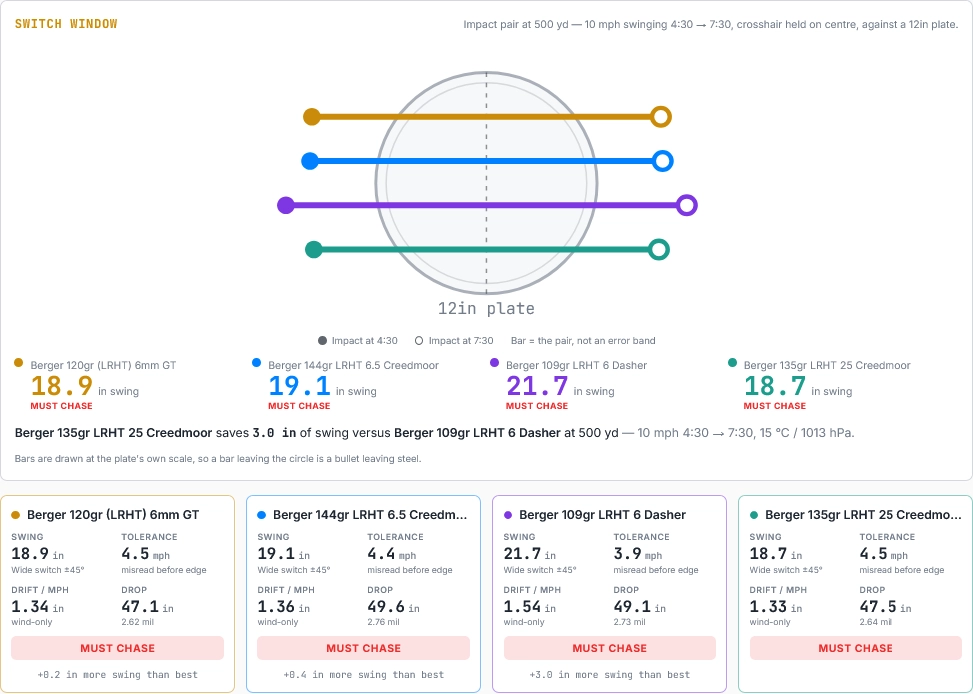Click drift value '1.34 in' in the 6mm GT card
The height and width of the screenshot is (694, 973).
(37, 606)
